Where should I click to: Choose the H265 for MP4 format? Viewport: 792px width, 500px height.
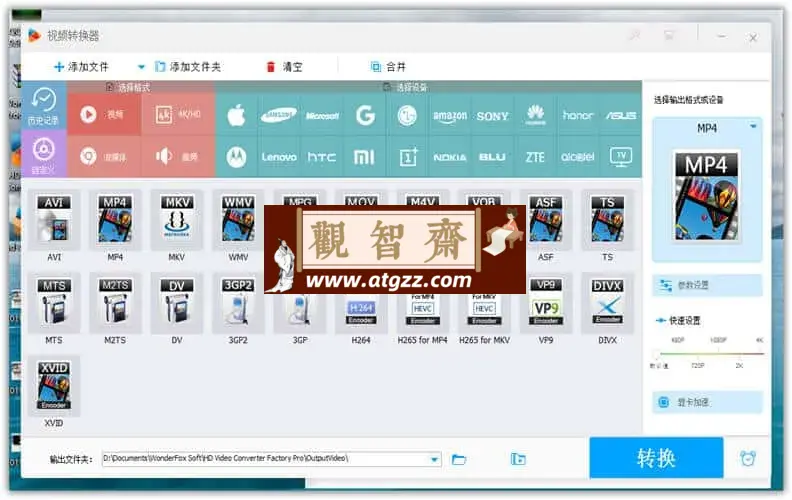422,318
